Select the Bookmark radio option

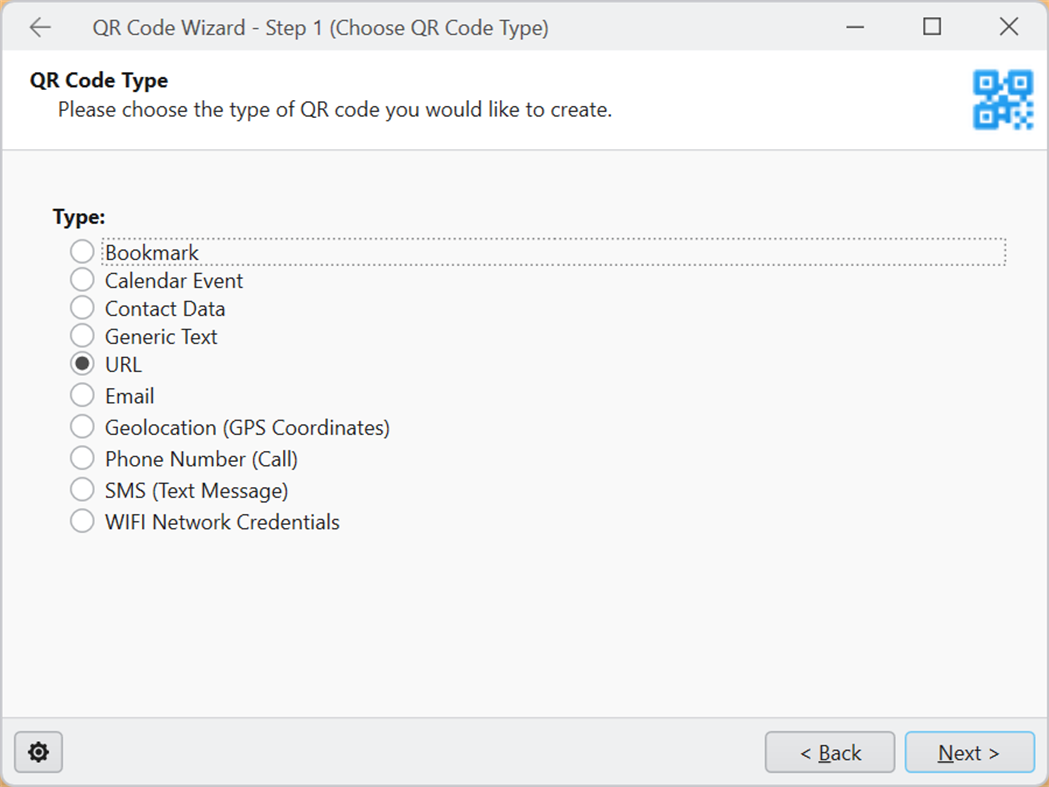click(x=82, y=252)
